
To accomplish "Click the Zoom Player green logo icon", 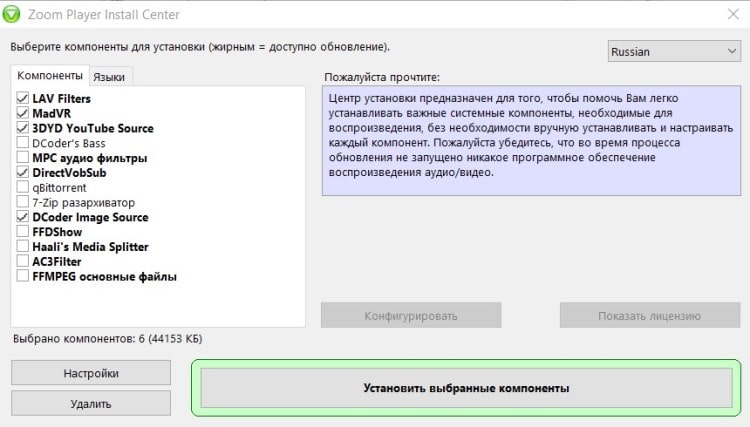I will pyautogui.click(x=11, y=14).
